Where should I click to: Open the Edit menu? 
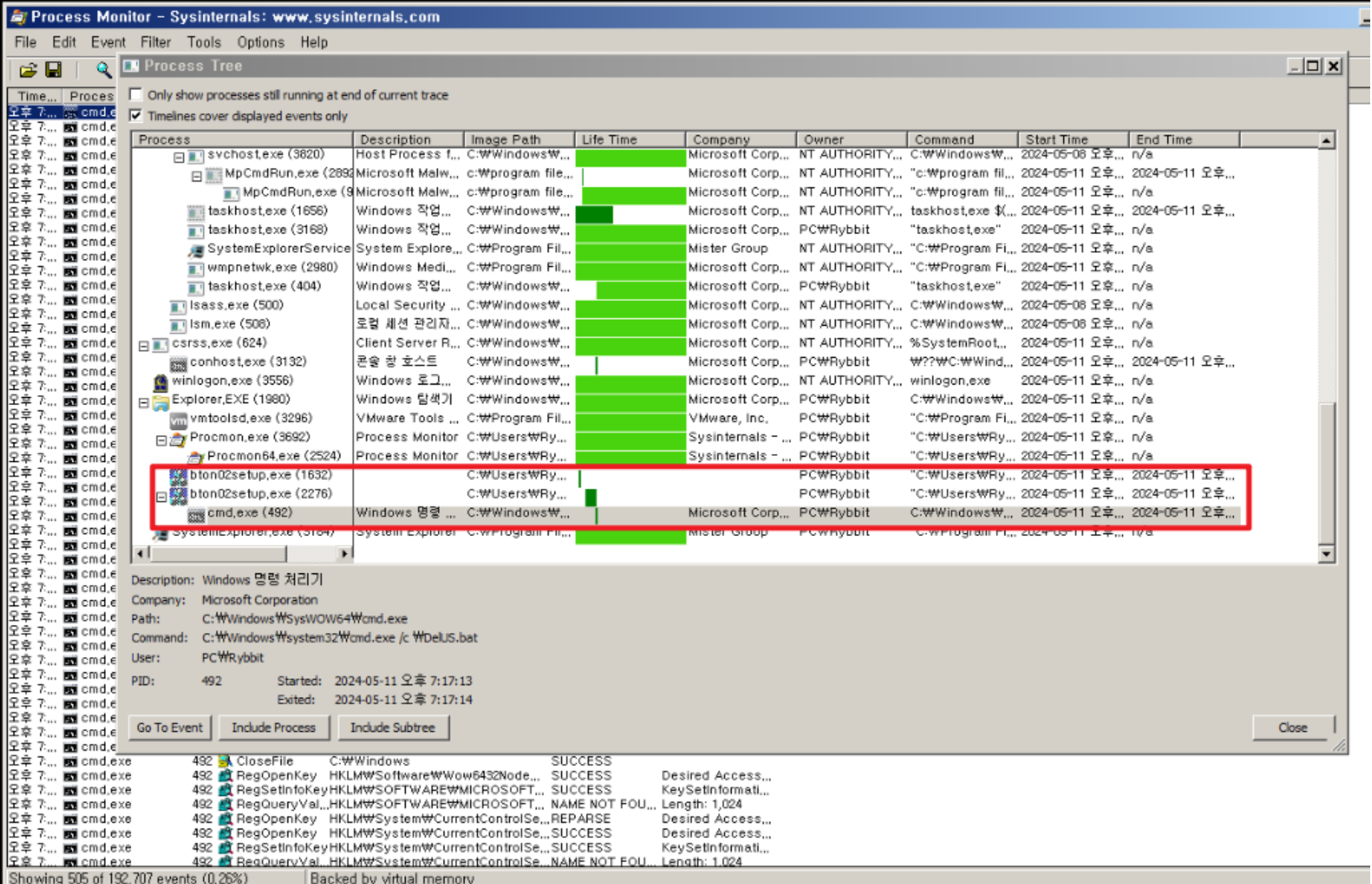click(x=63, y=42)
